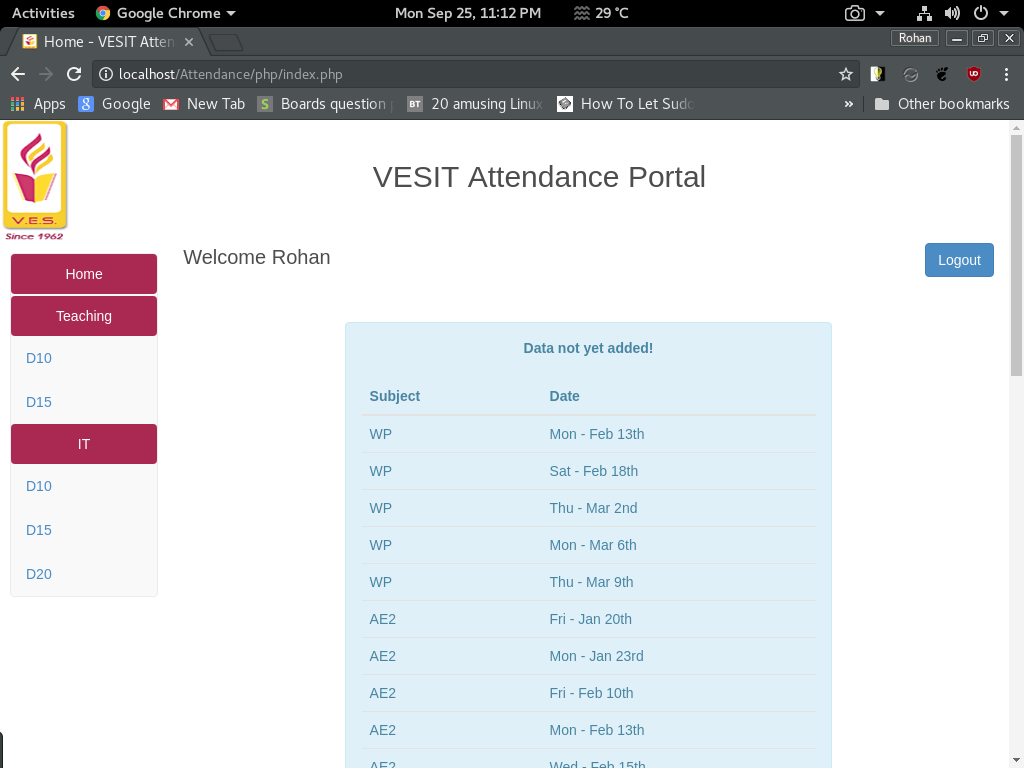Select the Mon - Jan 23rd date cell
The image size is (1024, 768).
(x=596, y=656)
